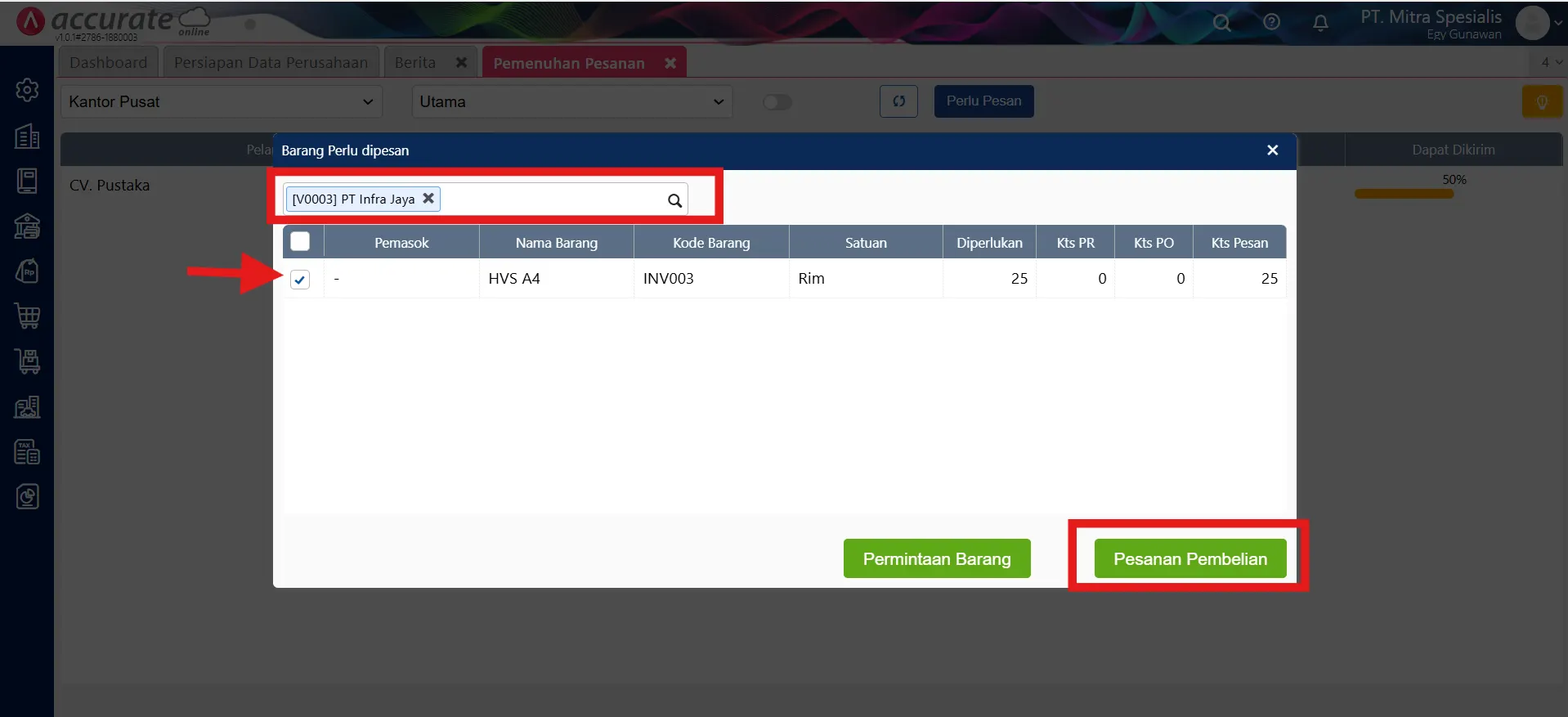Open the Utama warehouse dropdown

572,101
